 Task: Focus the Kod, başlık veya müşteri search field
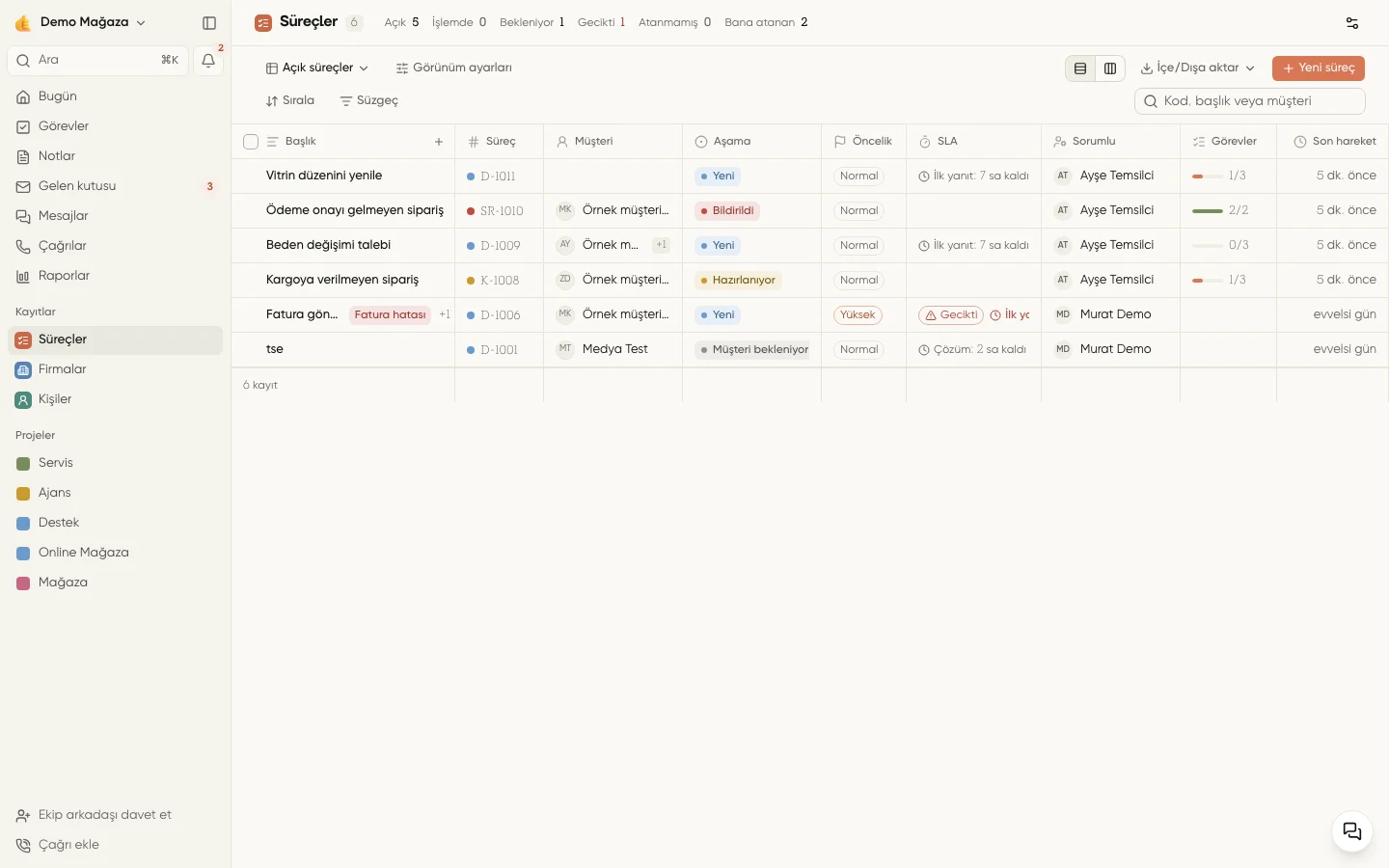click(x=1250, y=101)
